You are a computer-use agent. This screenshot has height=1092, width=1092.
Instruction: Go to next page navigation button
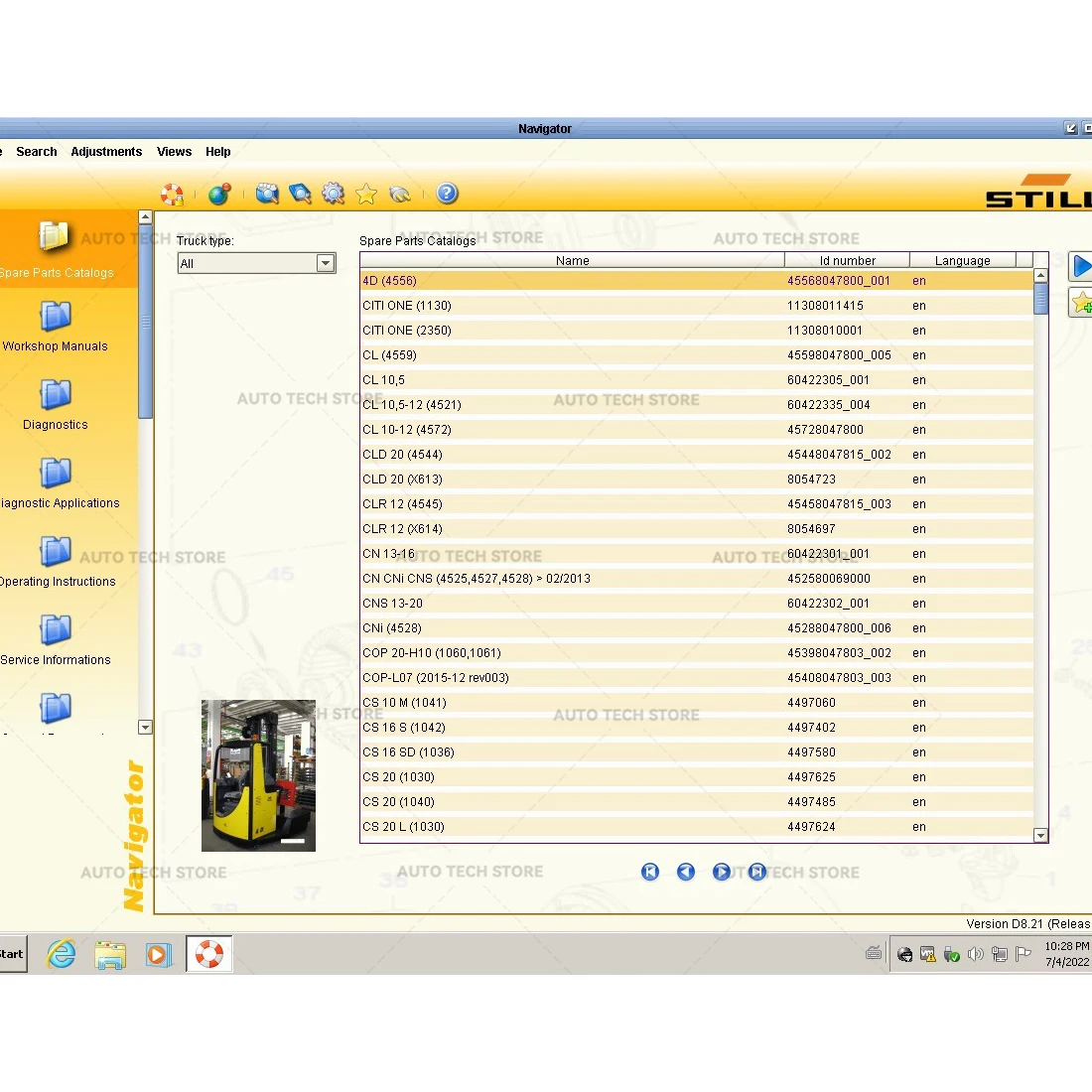click(x=722, y=872)
